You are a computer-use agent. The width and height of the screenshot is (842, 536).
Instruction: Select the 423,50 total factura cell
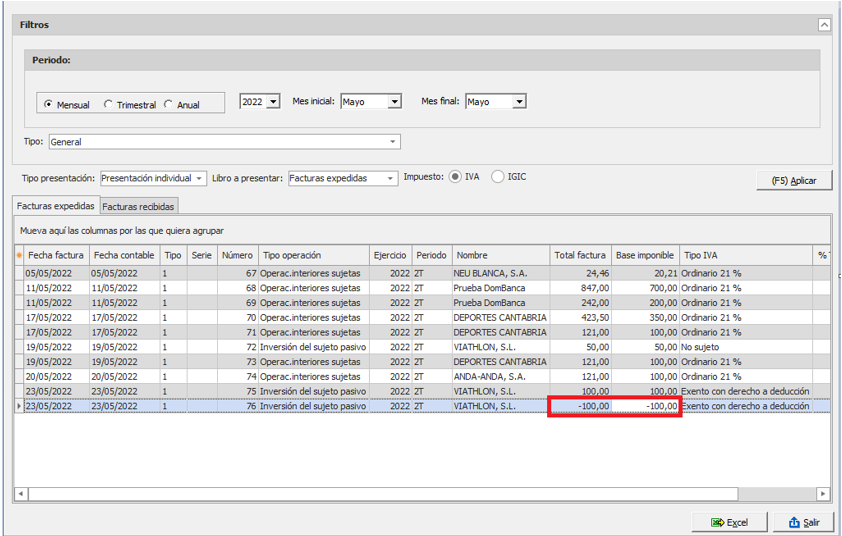(x=580, y=317)
